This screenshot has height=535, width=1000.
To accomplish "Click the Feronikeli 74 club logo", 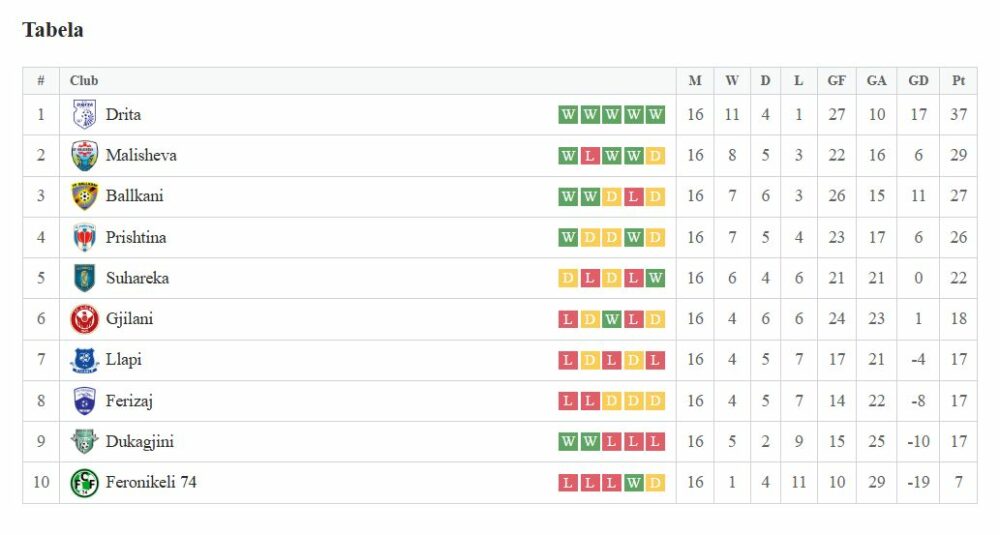I will [84, 483].
